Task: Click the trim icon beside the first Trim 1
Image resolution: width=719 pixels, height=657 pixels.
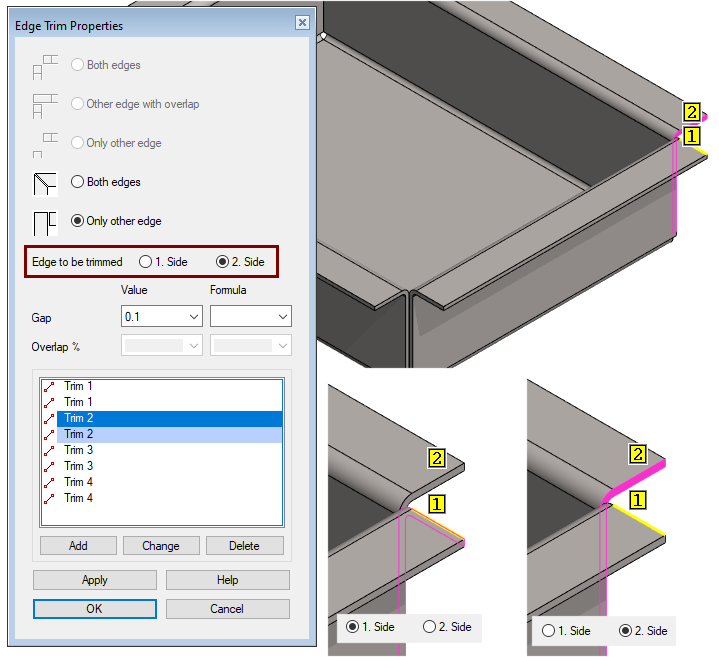Action: coord(49,387)
